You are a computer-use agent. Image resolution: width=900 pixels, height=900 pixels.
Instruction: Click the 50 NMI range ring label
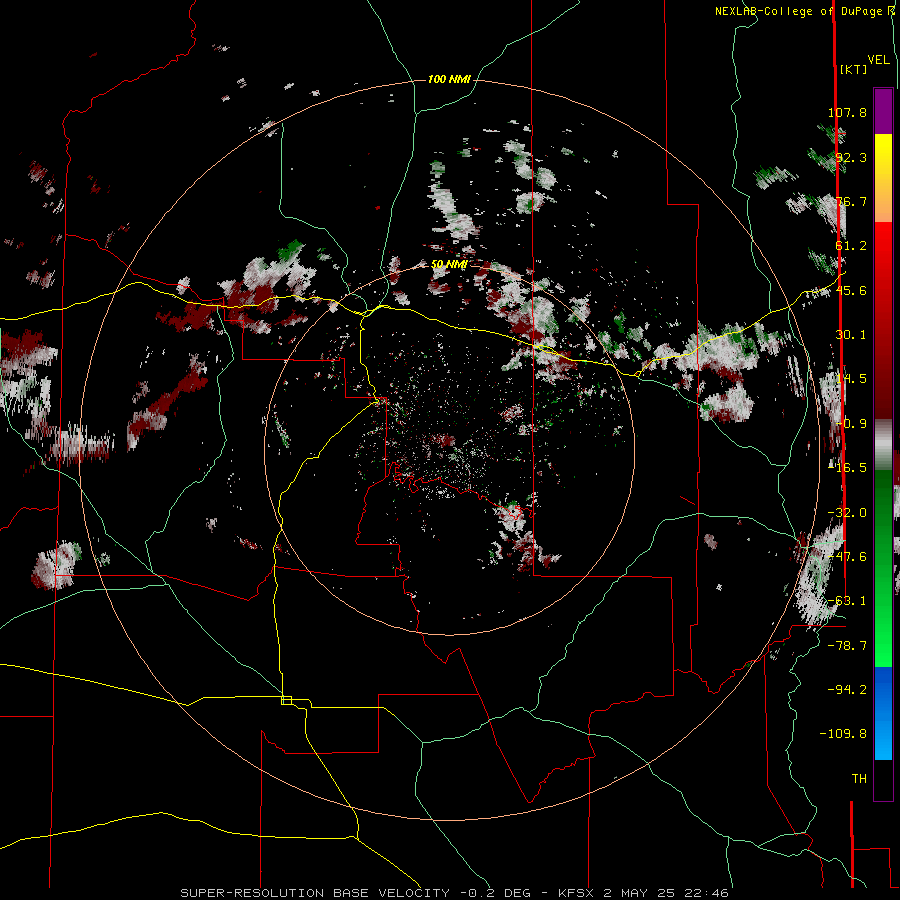[449, 264]
